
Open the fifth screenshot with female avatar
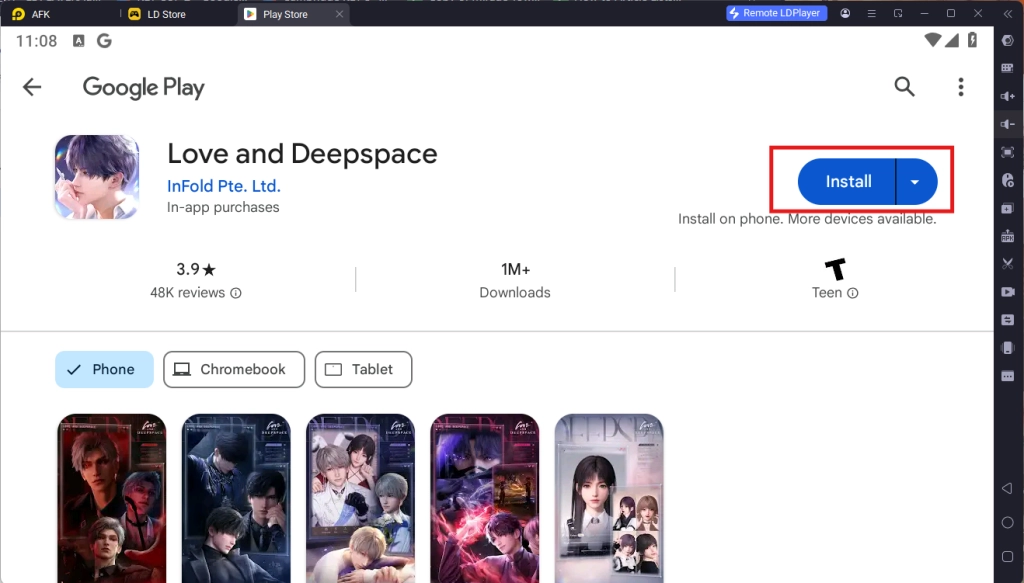tap(609, 498)
